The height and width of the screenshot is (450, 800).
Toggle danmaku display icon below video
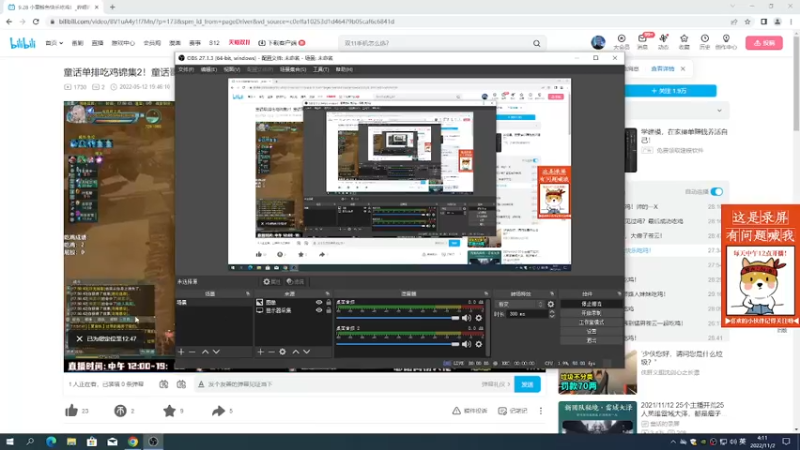coord(163,384)
